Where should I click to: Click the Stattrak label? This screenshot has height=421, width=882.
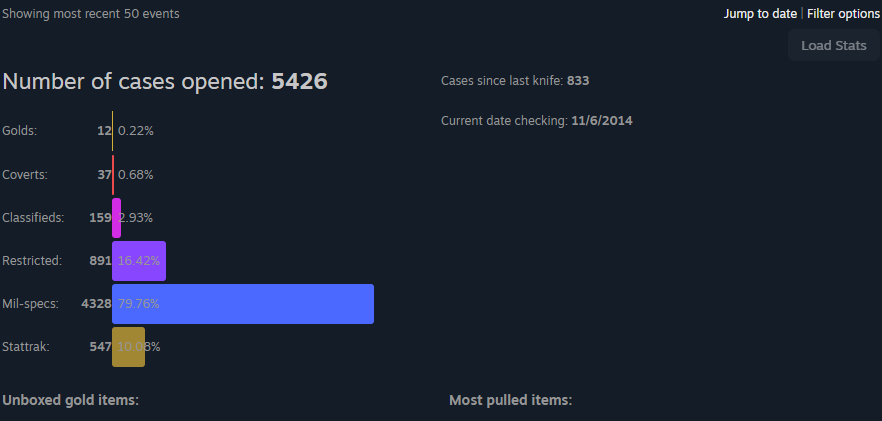[26, 347]
